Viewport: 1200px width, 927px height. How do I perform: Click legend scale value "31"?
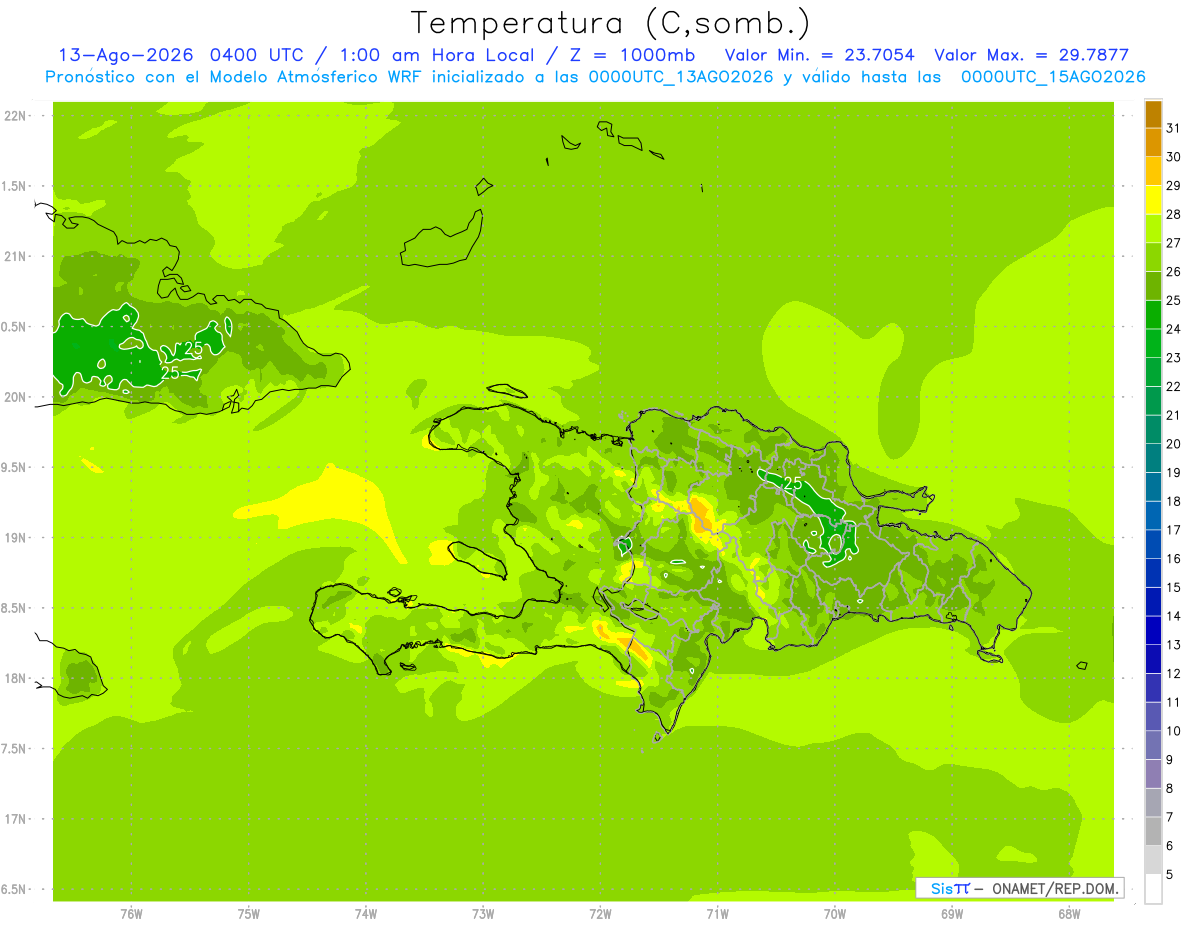pos(1174,128)
